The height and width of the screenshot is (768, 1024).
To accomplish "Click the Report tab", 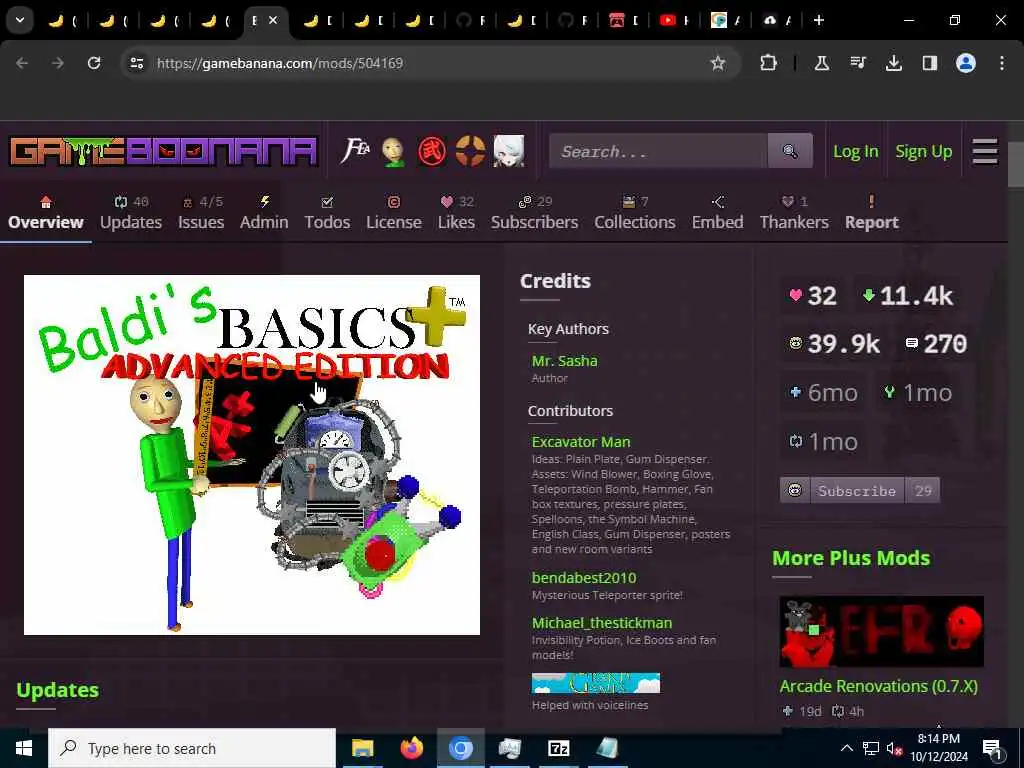I will click(872, 213).
